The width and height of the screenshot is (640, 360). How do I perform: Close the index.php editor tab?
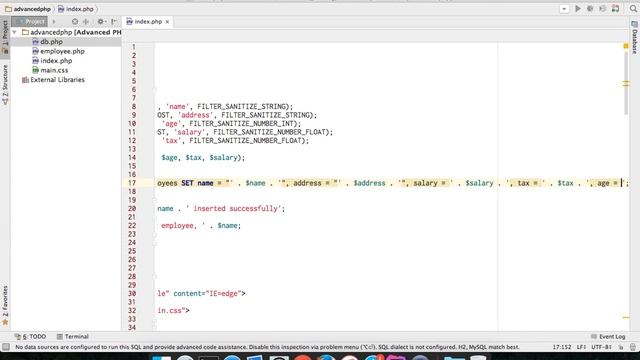pyautogui.click(x=167, y=22)
